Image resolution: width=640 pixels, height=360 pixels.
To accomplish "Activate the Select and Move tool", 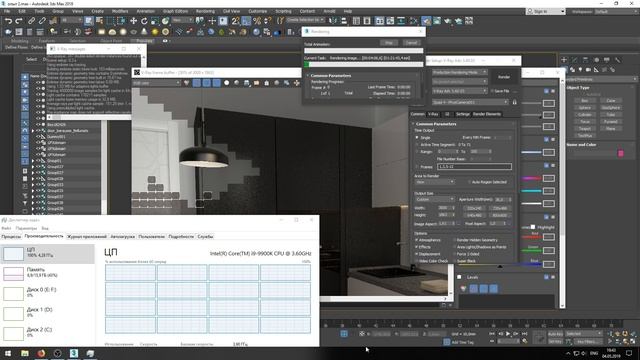I will click(x=133, y=20).
